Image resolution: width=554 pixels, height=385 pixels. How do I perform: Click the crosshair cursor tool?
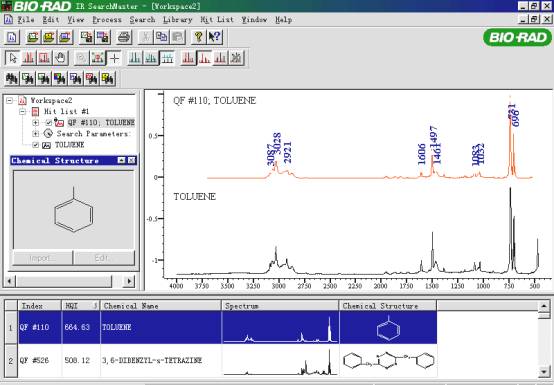pos(114,58)
